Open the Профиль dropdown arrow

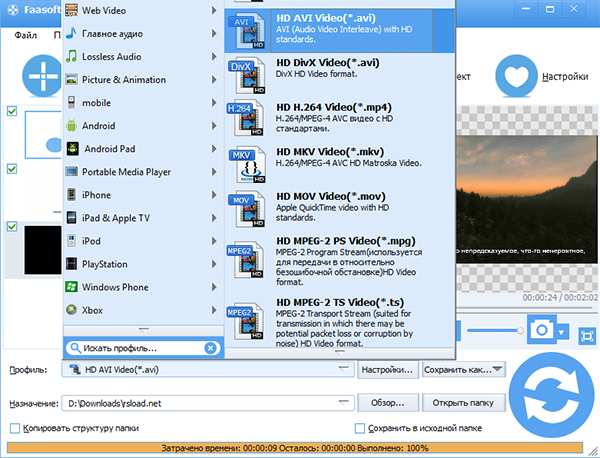[x=343, y=369]
